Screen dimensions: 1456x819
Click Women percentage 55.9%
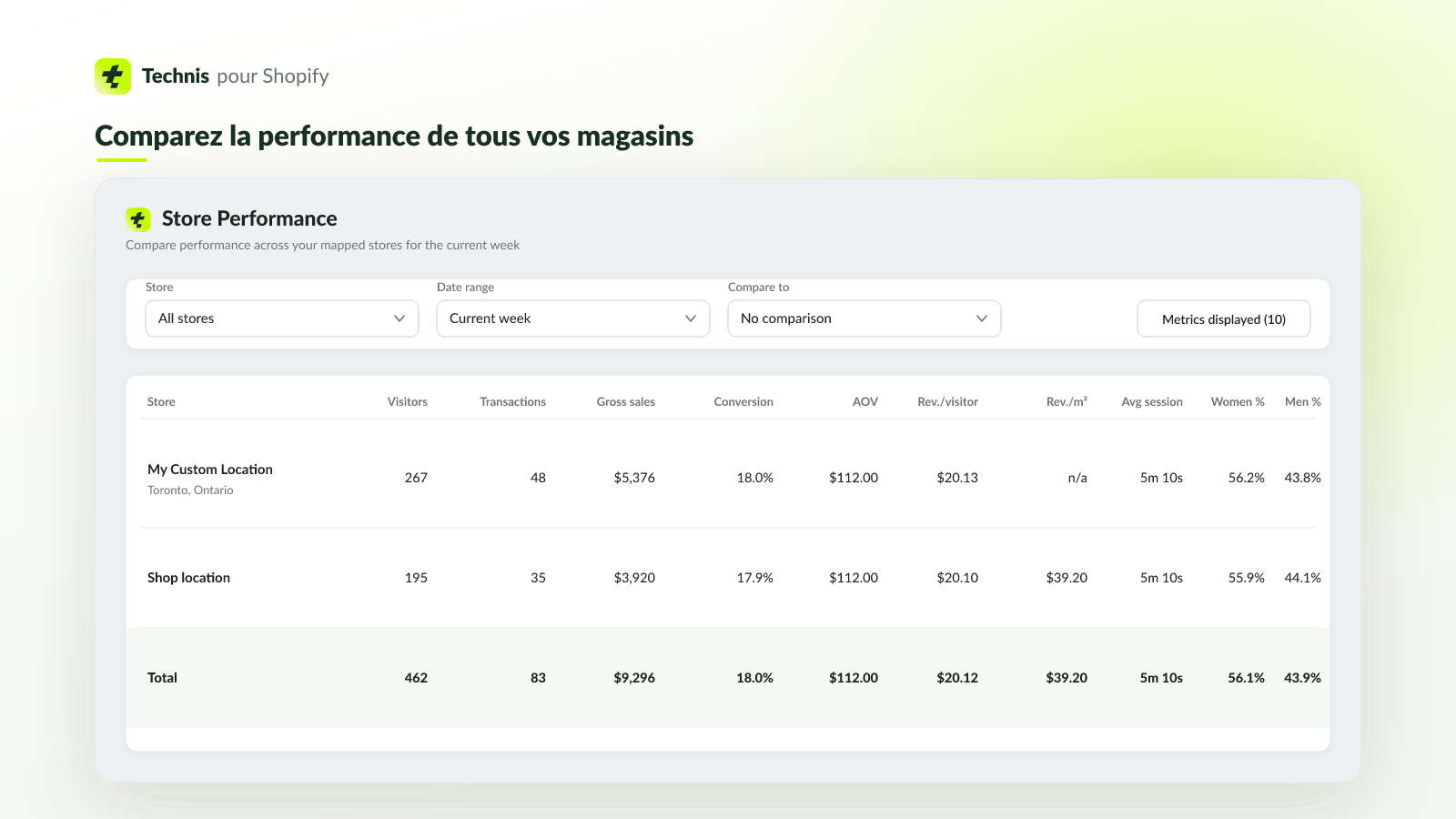tap(1246, 578)
